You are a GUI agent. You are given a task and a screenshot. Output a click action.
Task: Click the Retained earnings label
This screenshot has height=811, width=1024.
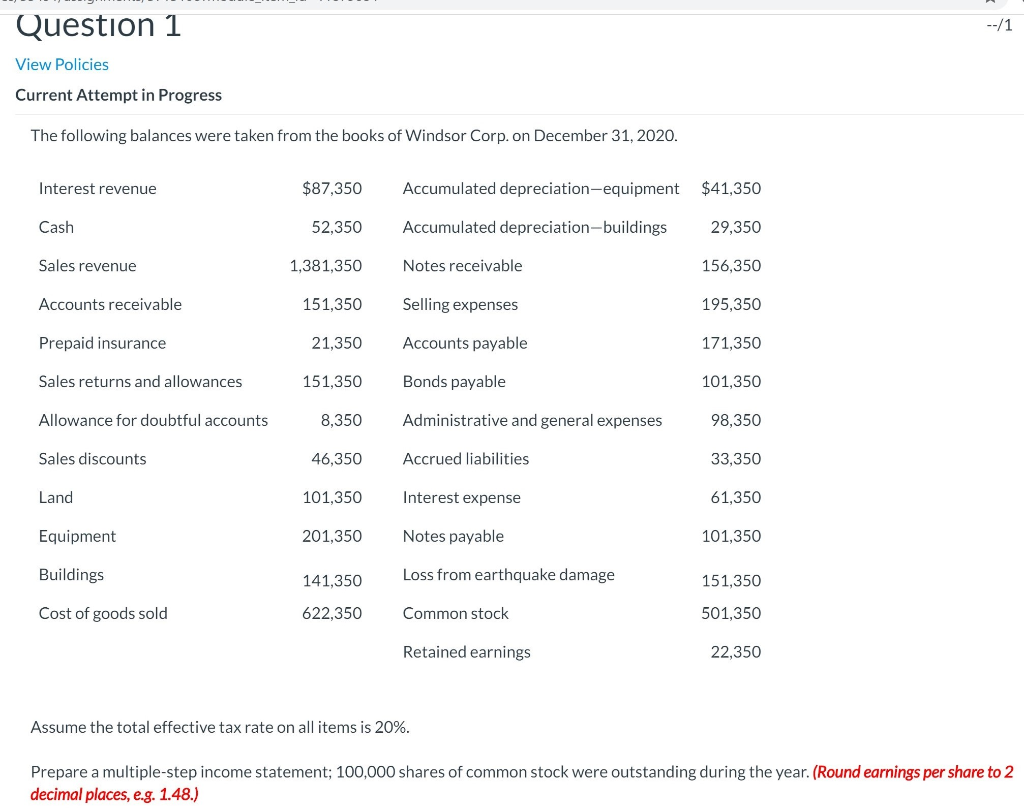[466, 651]
